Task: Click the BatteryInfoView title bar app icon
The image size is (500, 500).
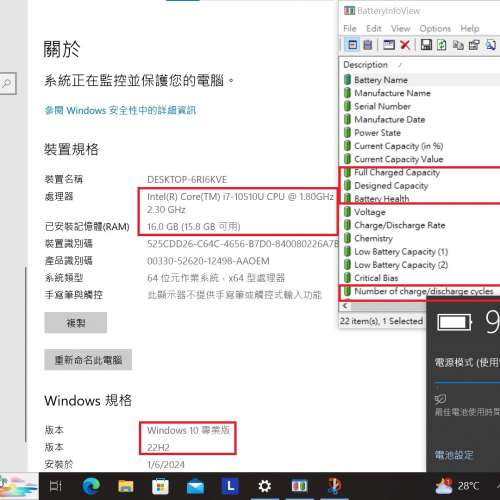Action: click(349, 11)
